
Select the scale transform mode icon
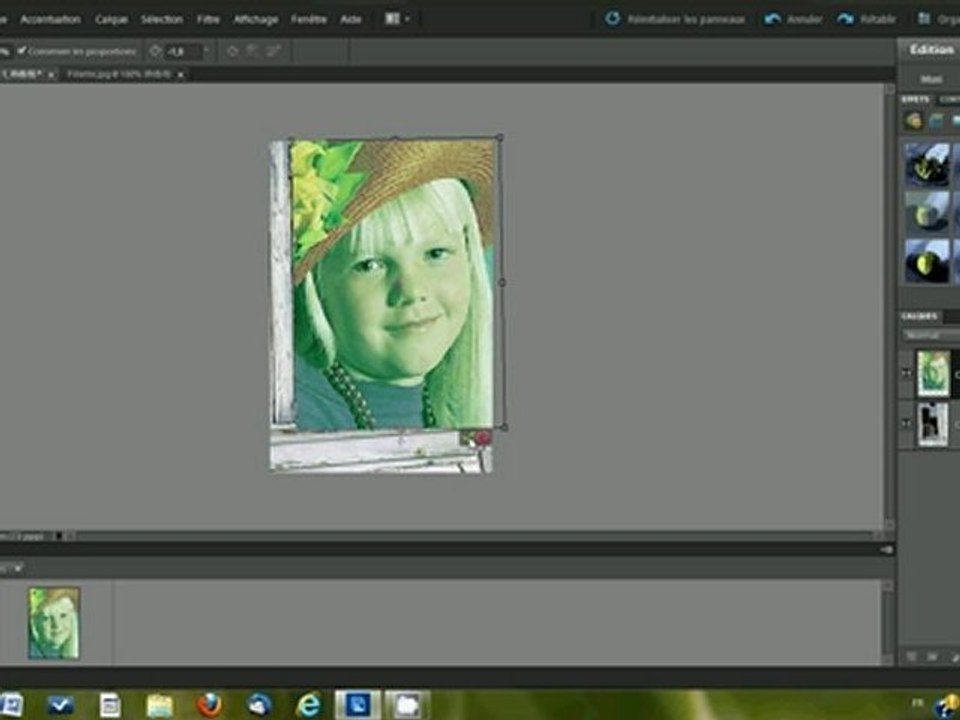click(x=252, y=51)
